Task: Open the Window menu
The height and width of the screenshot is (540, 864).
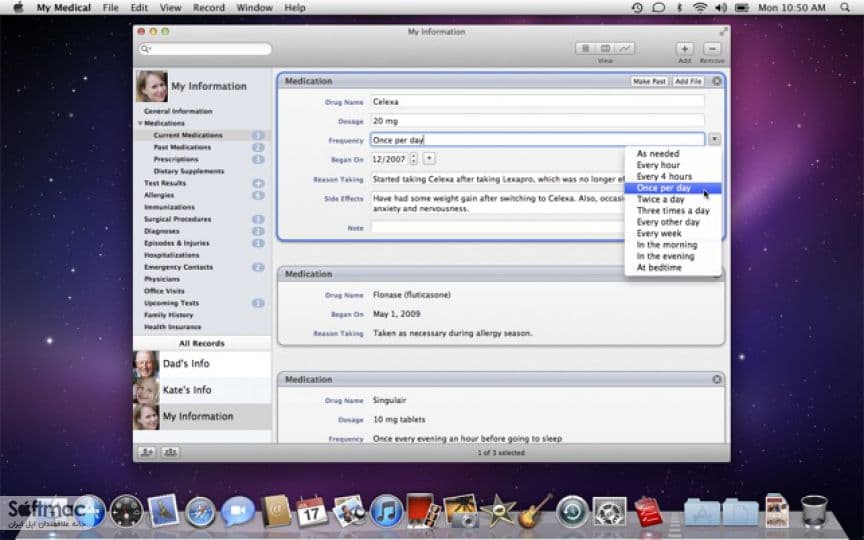Action: 254,8
